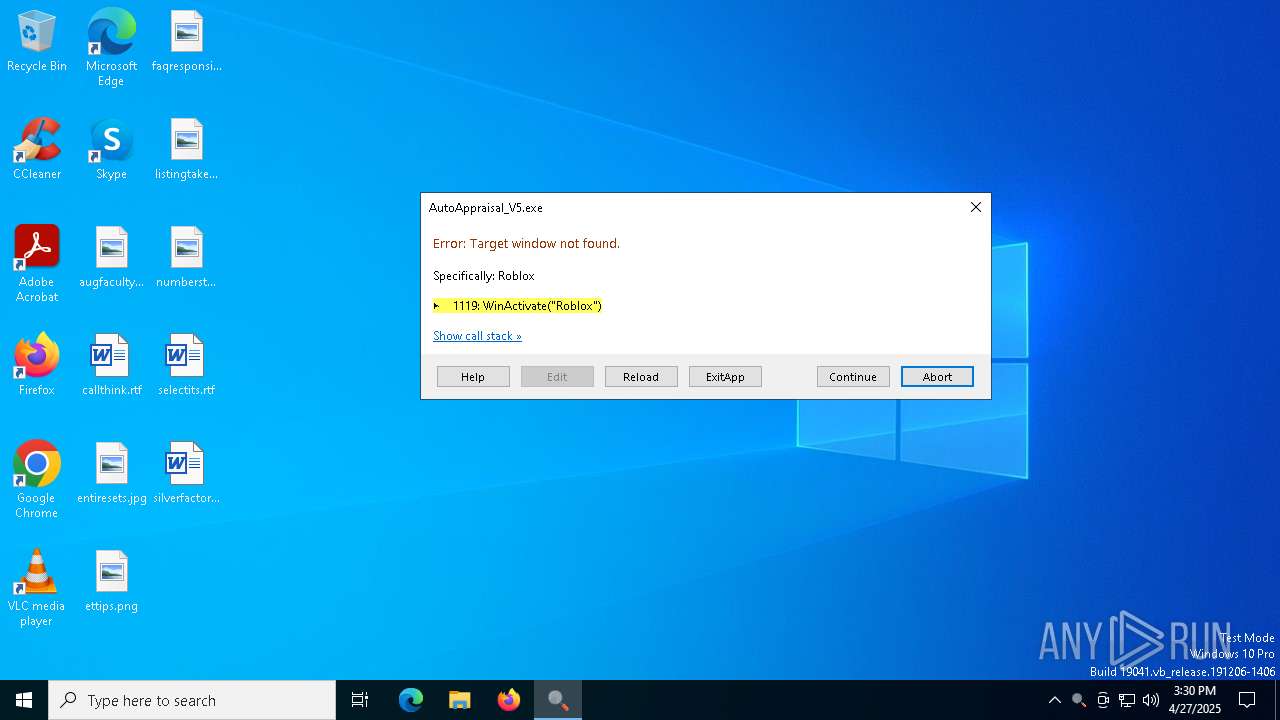The width and height of the screenshot is (1280, 720).
Task: Open Google Chrome desktop shortcut
Action: 37,480
